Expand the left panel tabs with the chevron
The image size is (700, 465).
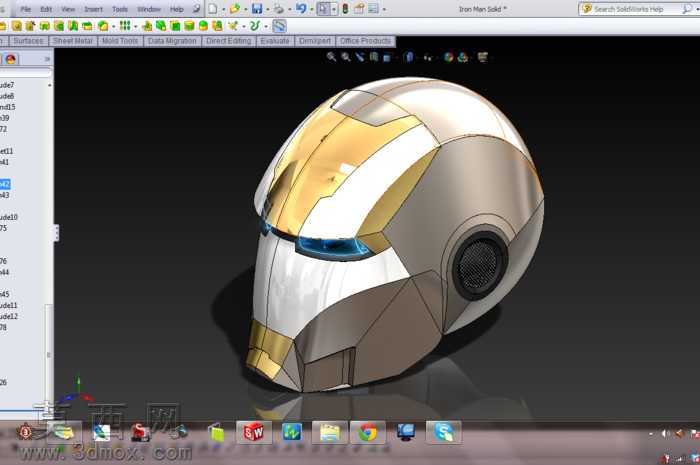pyautogui.click(x=47, y=59)
